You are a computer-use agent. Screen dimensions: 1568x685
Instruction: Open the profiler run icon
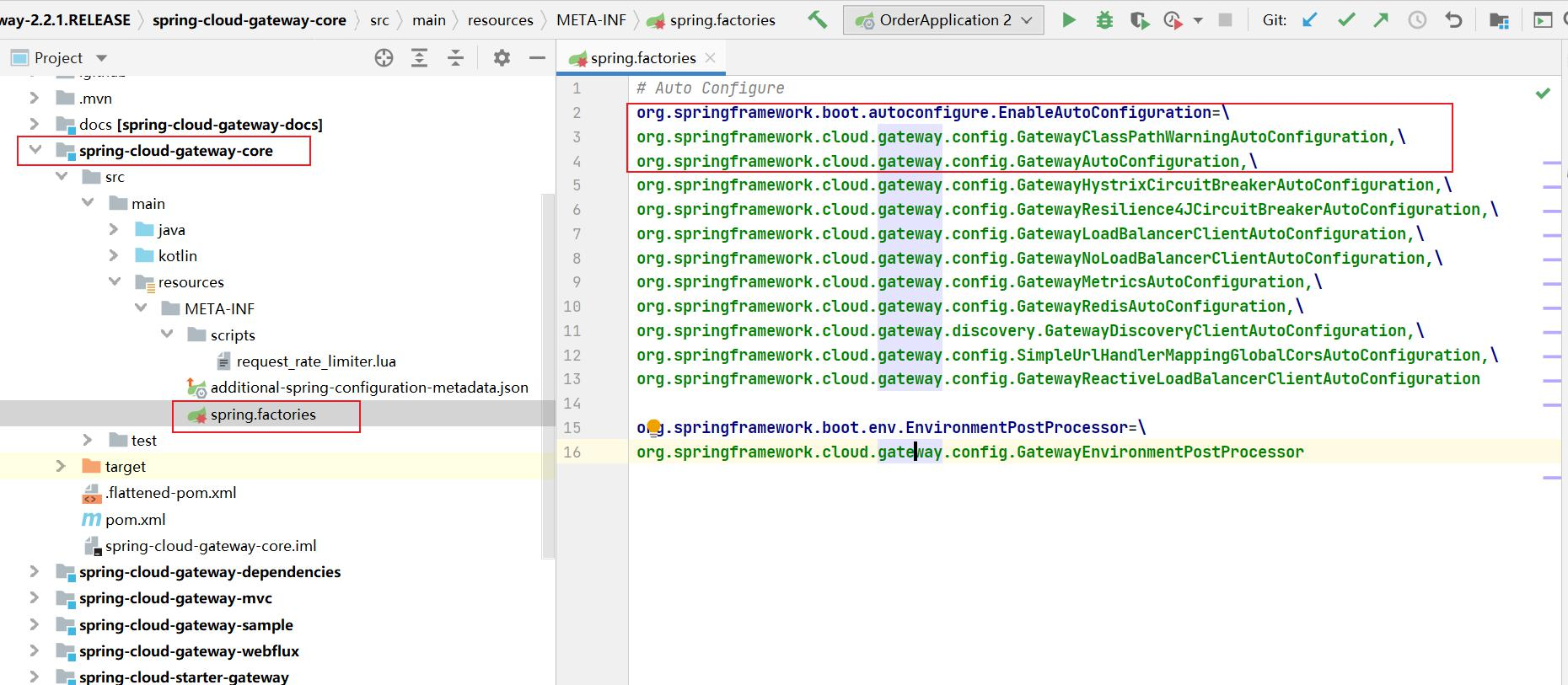tap(1173, 20)
